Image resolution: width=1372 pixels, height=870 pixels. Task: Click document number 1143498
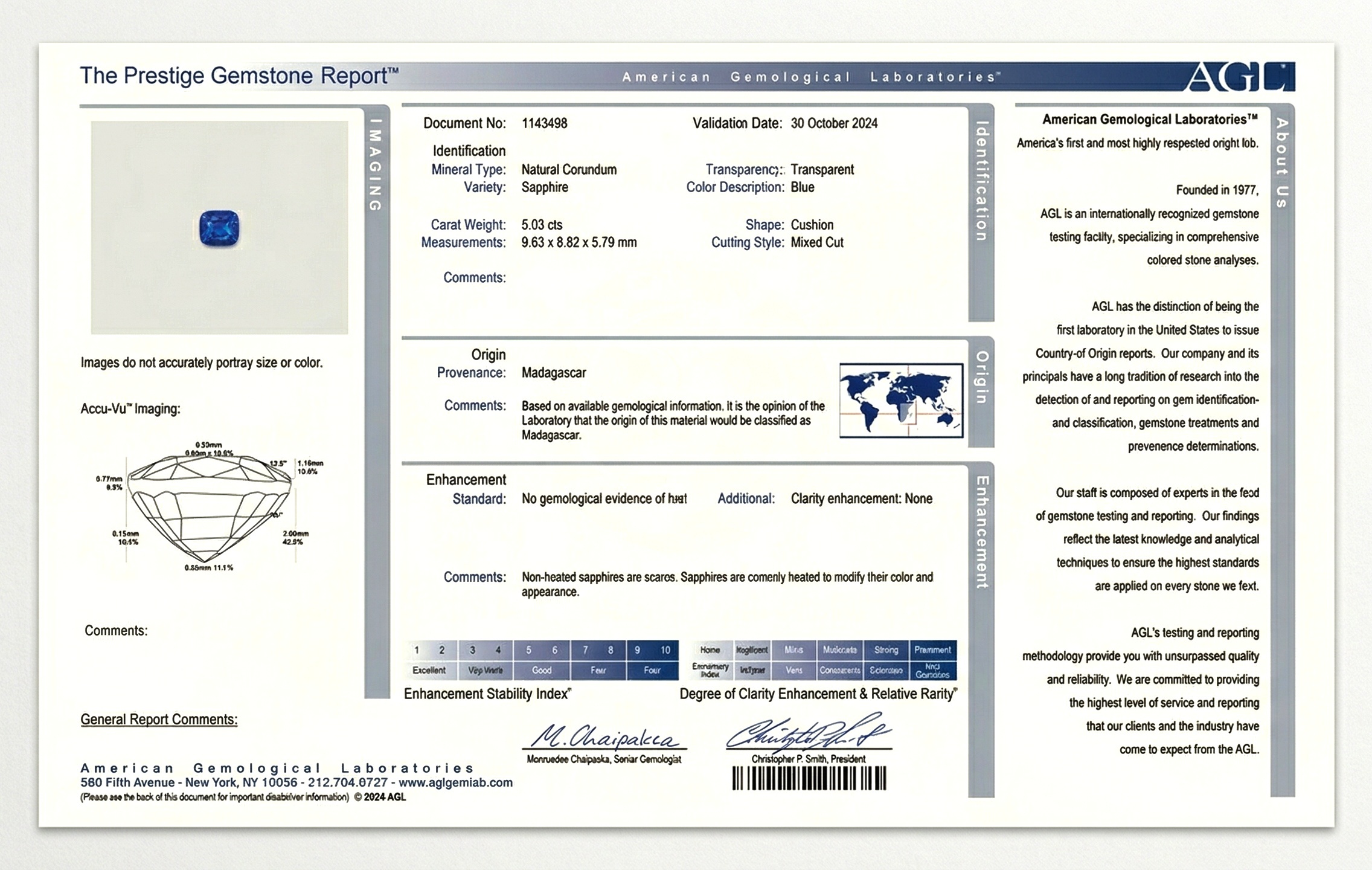(545, 123)
